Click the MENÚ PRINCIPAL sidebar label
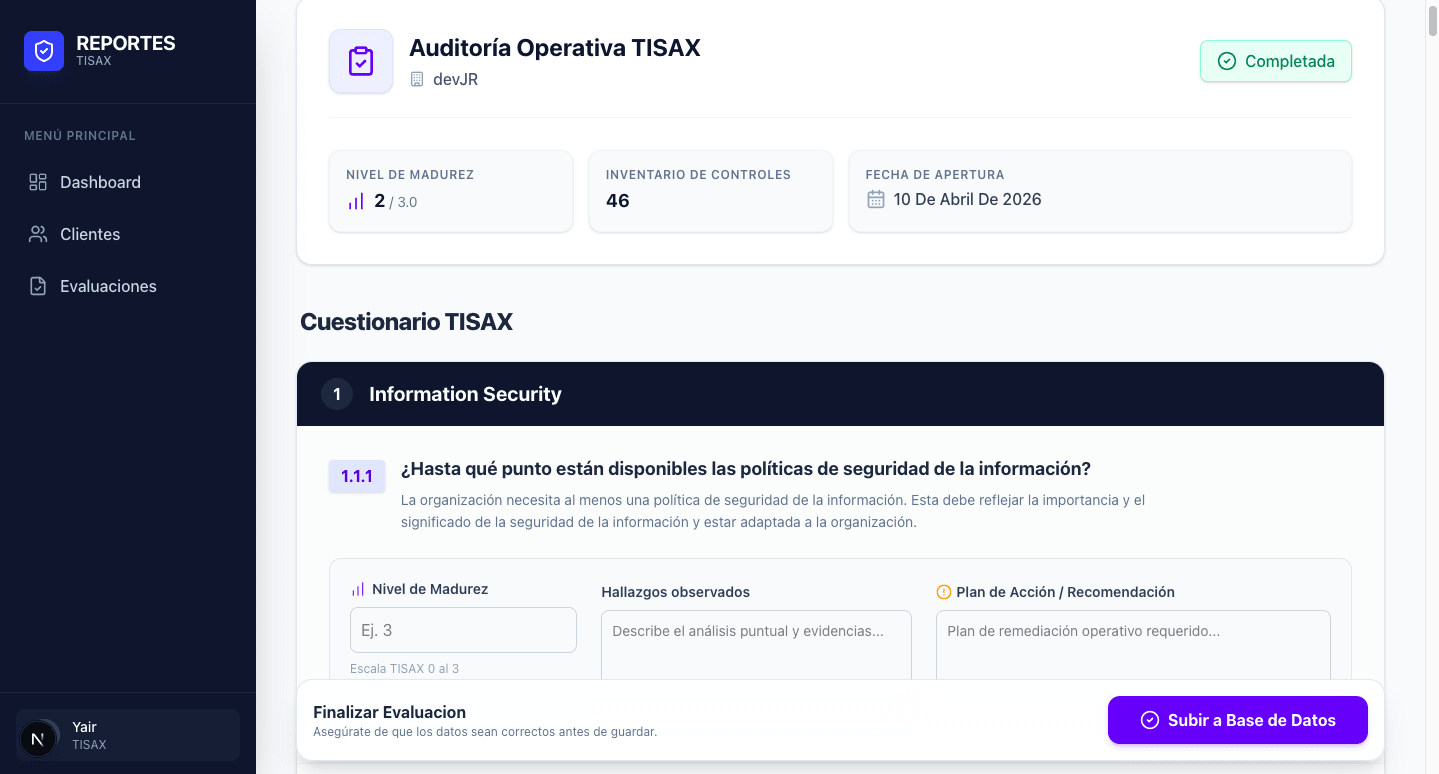Viewport: 1439px width, 774px height. click(x=80, y=136)
